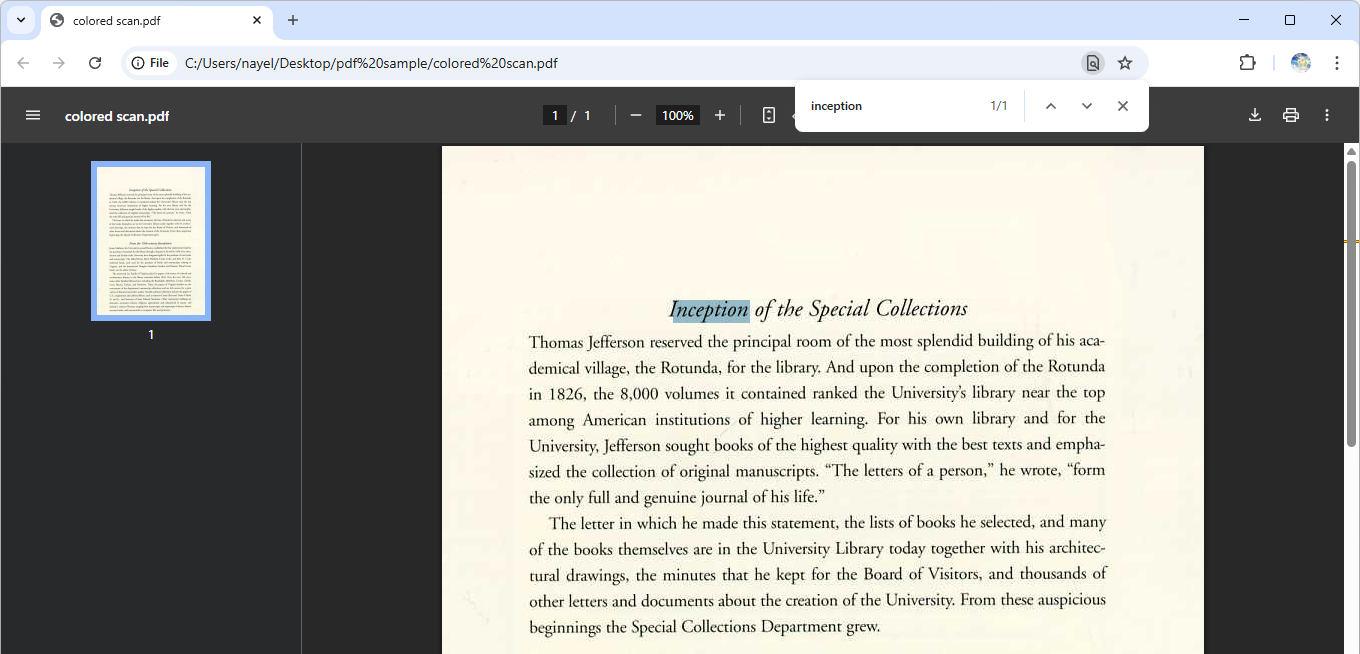
Task: Click the 1/1 match count
Action: pos(999,106)
